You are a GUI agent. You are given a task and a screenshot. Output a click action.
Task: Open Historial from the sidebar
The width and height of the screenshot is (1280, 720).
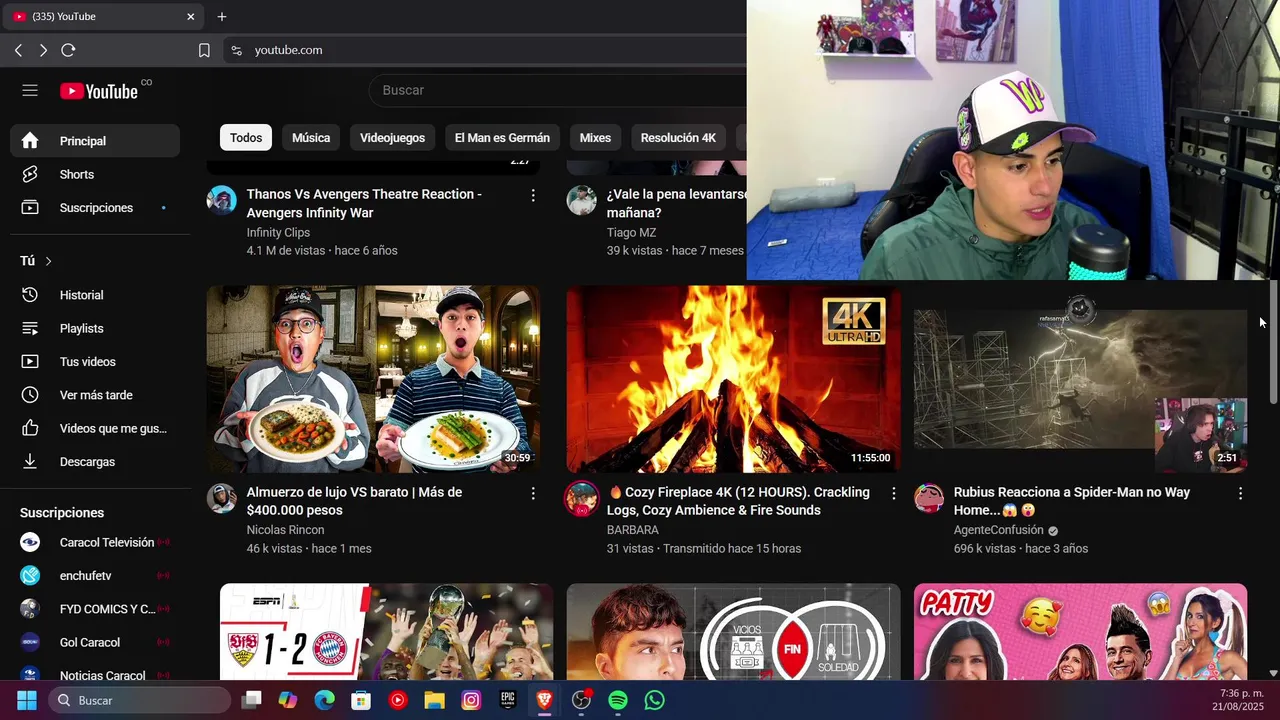pos(95,295)
